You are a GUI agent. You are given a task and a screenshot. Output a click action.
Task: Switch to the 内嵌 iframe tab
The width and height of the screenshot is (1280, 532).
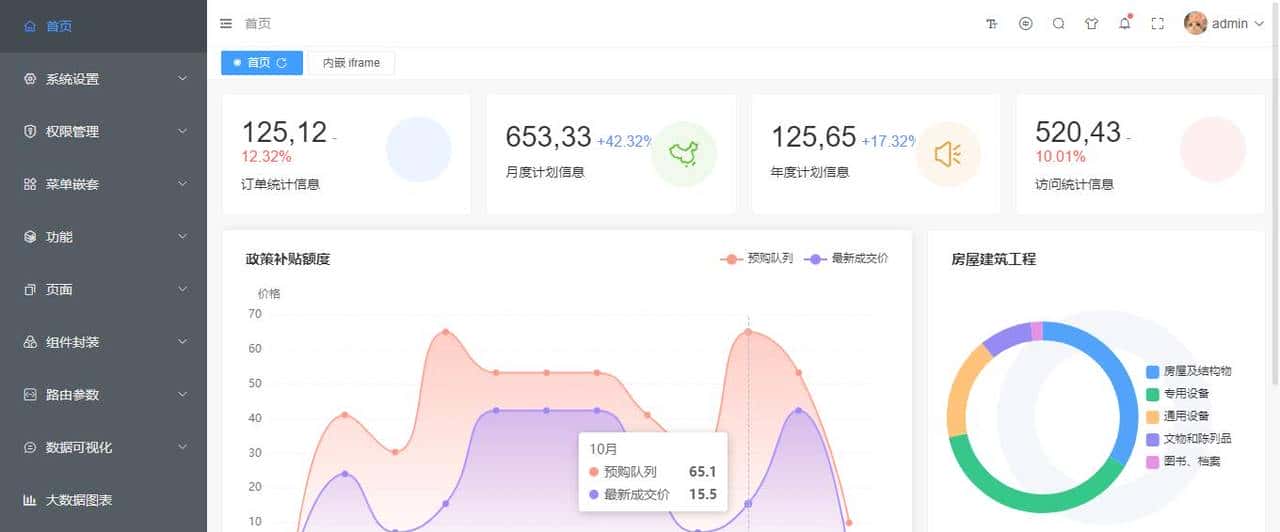coord(351,63)
